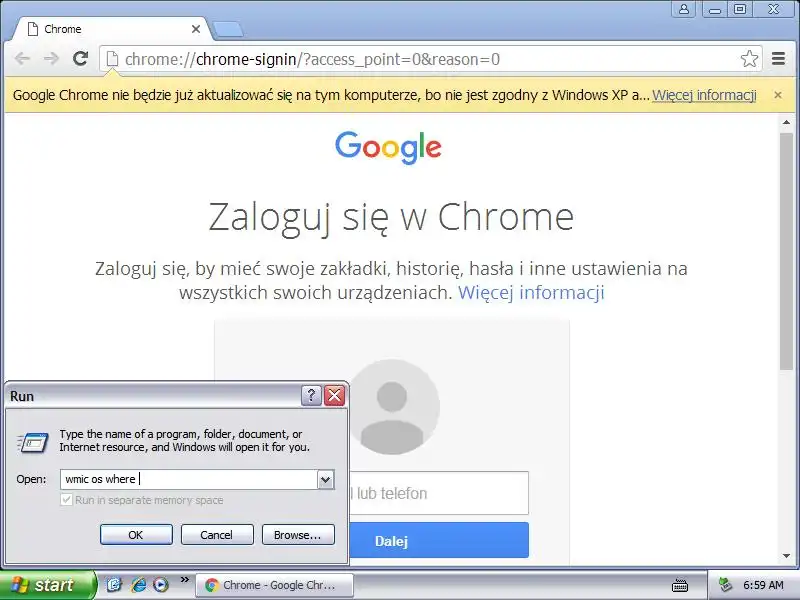
Task: Close the Run dialog
Action: point(335,395)
